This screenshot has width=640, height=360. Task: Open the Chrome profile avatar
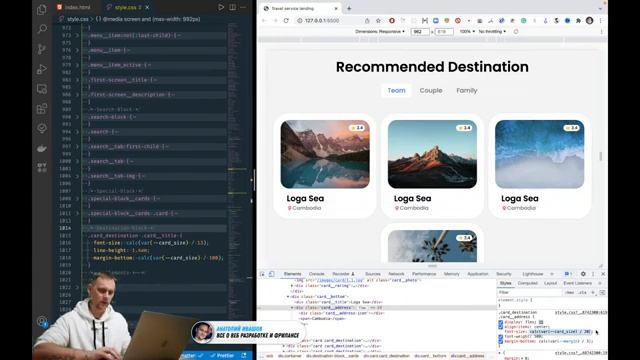click(x=589, y=20)
